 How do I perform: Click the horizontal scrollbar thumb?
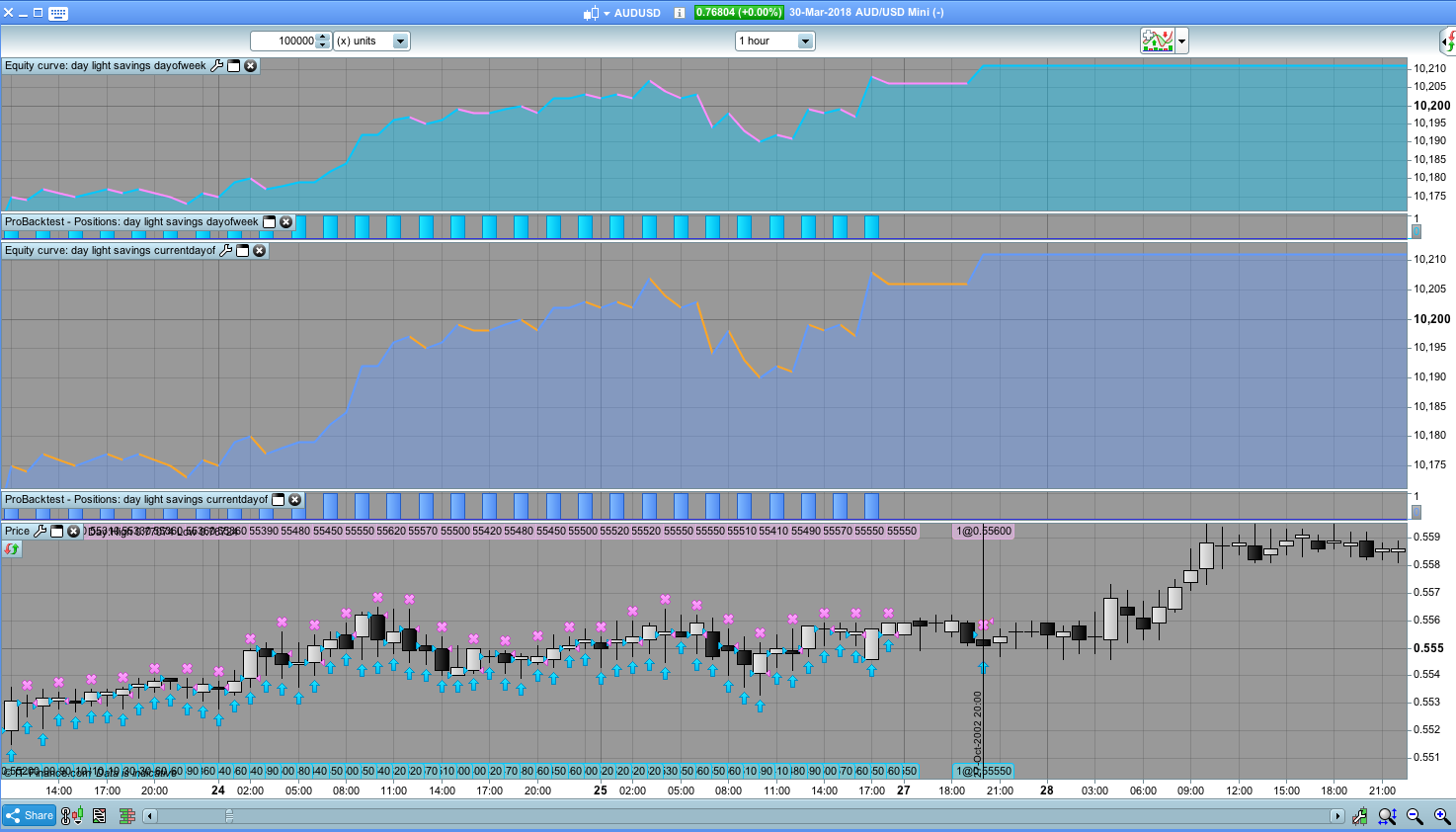pos(229,816)
